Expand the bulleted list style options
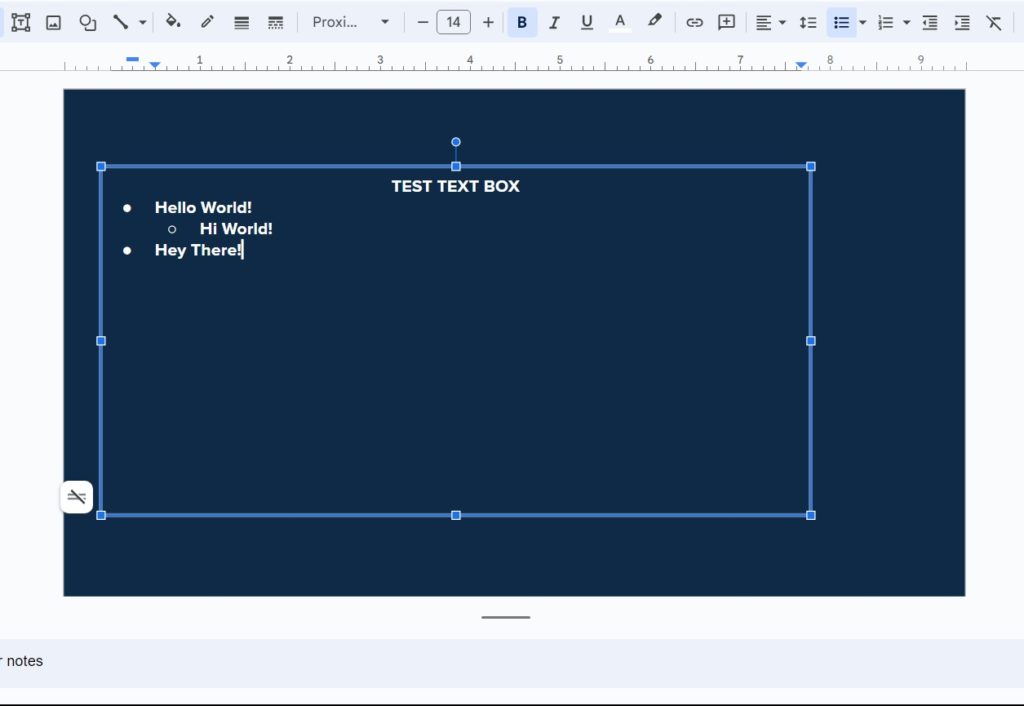 click(862, 21)
